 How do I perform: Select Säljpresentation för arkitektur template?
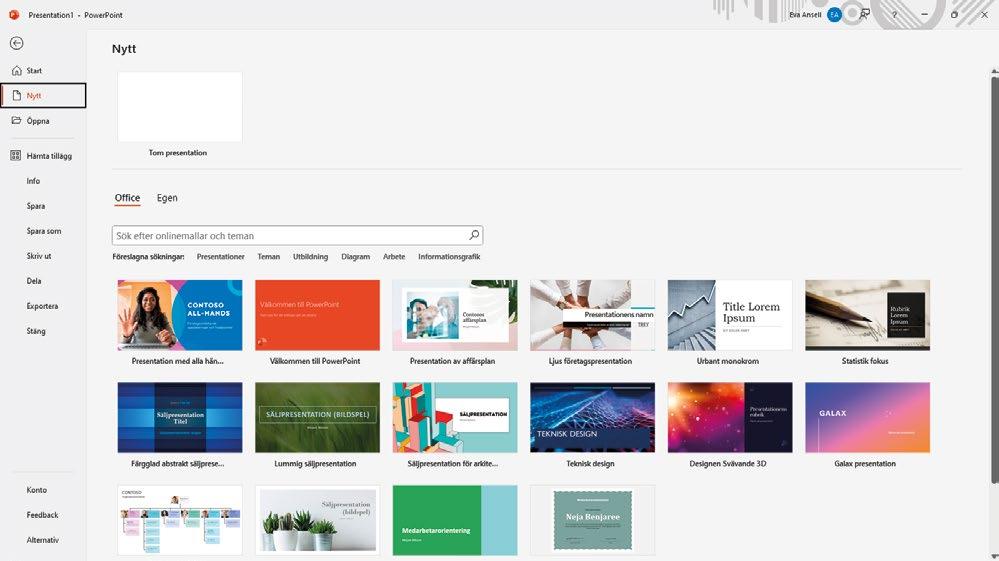point(455,418)
